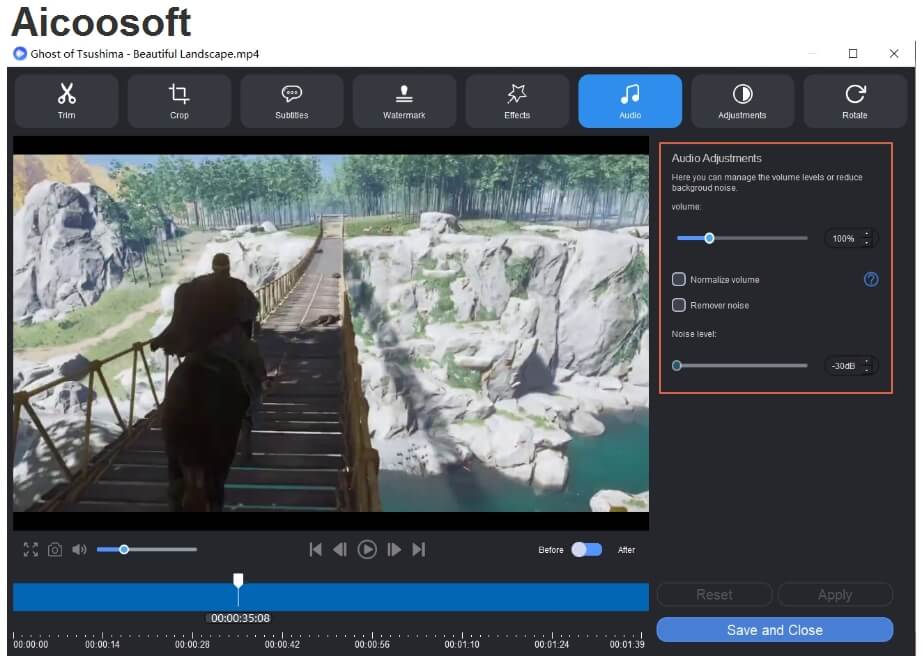
Task: Enable the Remover noise checkbox
Action: (x=679, y=305)
